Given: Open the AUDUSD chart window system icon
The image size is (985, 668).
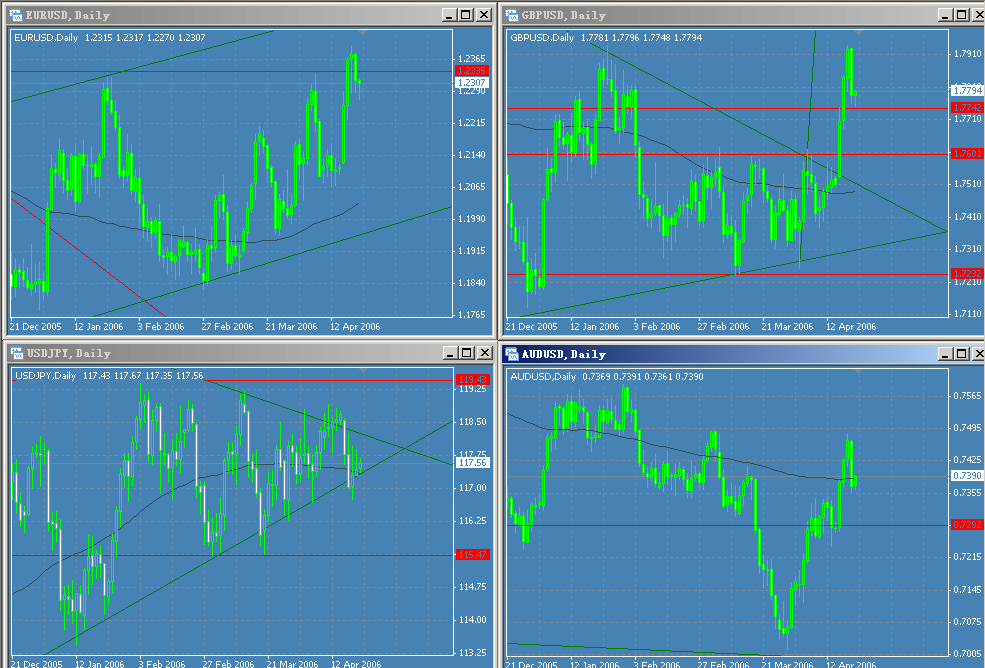Looking at the screenshot, I should click(x=512, y=354).
